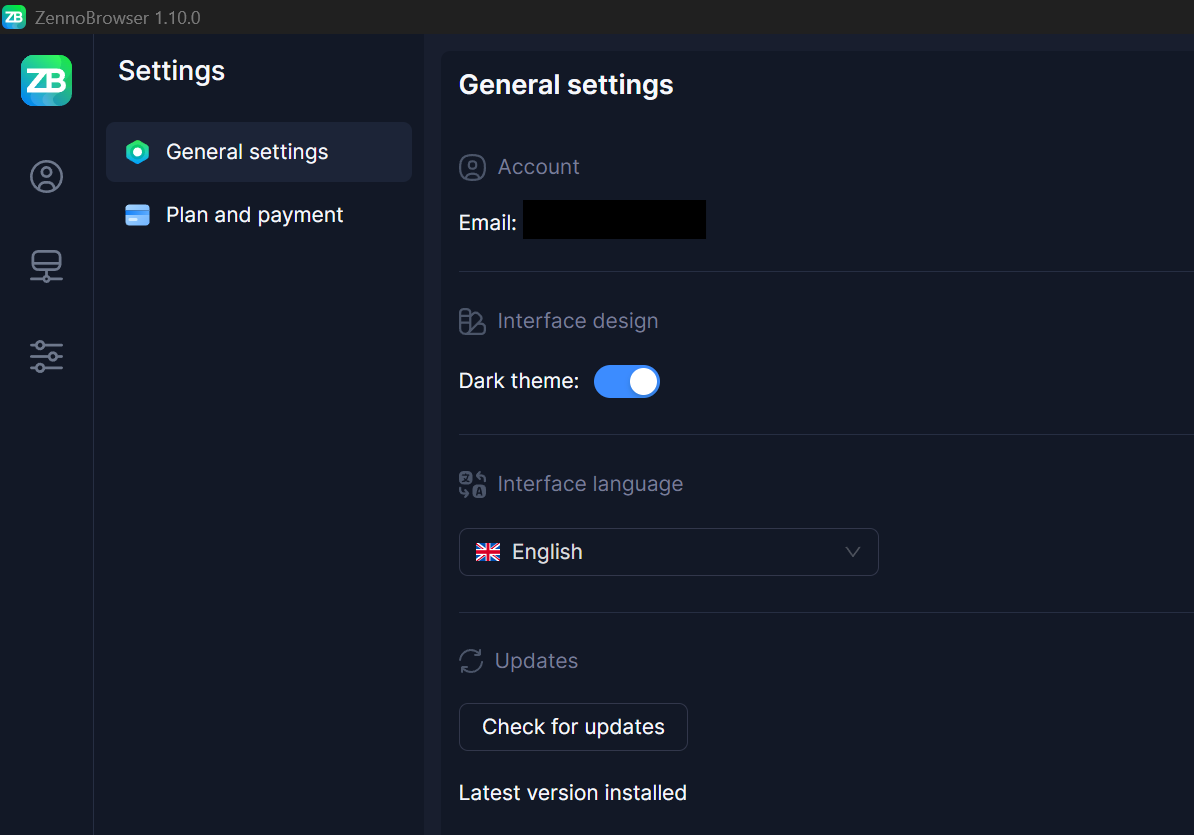Image resolution: width=1194 pixels, height=835 pixels.
Task: Click the green hexagon General settings icon
Action: click(x=137, y=152)
